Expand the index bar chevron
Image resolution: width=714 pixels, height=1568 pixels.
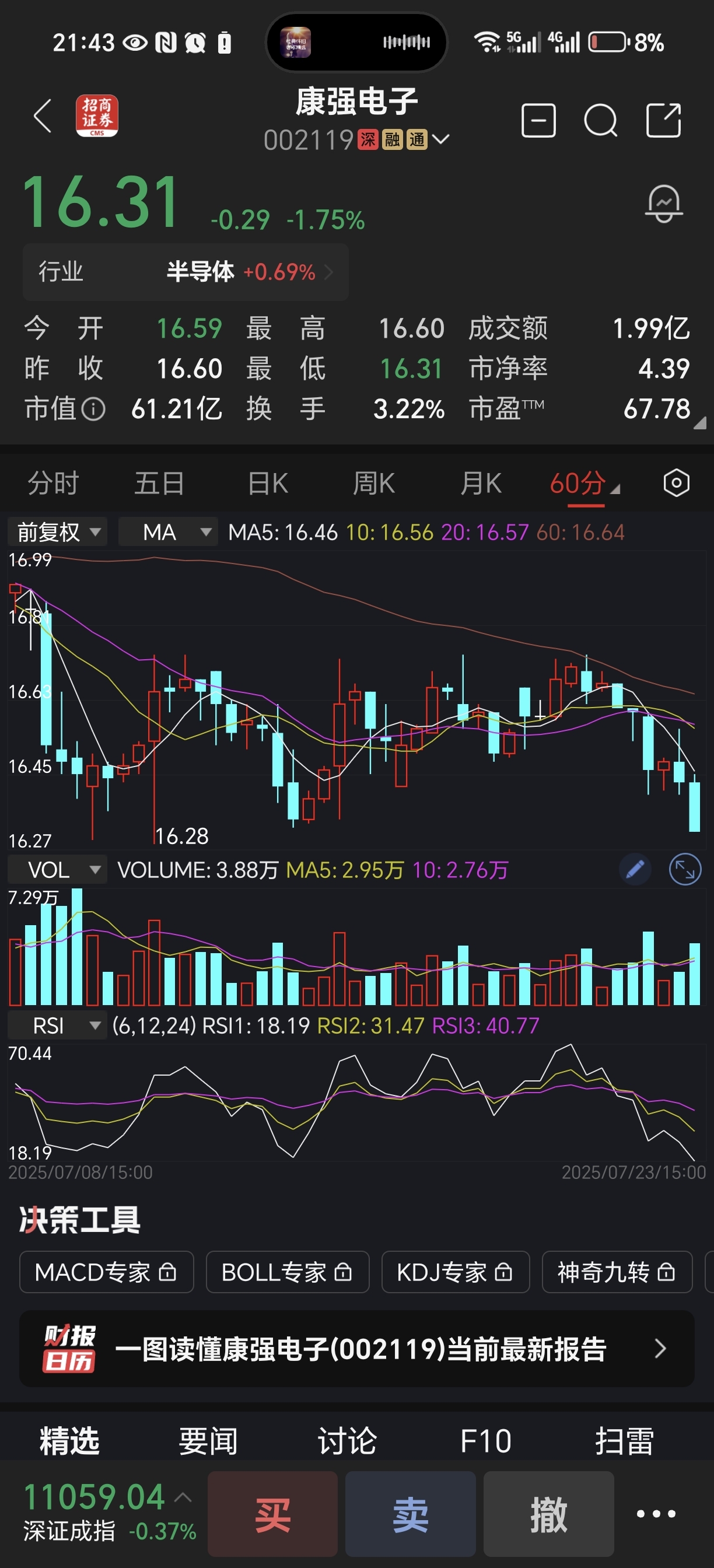(x=183, y=1497)
